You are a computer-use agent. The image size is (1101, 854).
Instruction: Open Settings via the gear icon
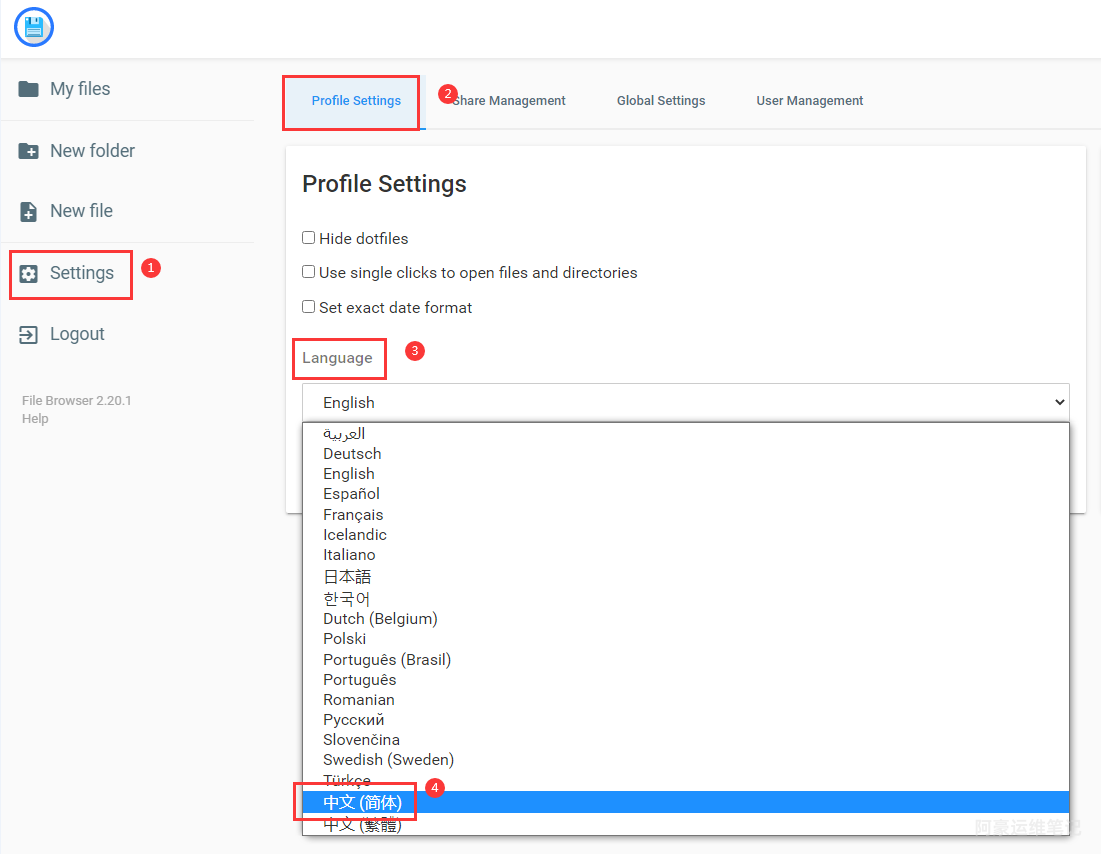29,273
